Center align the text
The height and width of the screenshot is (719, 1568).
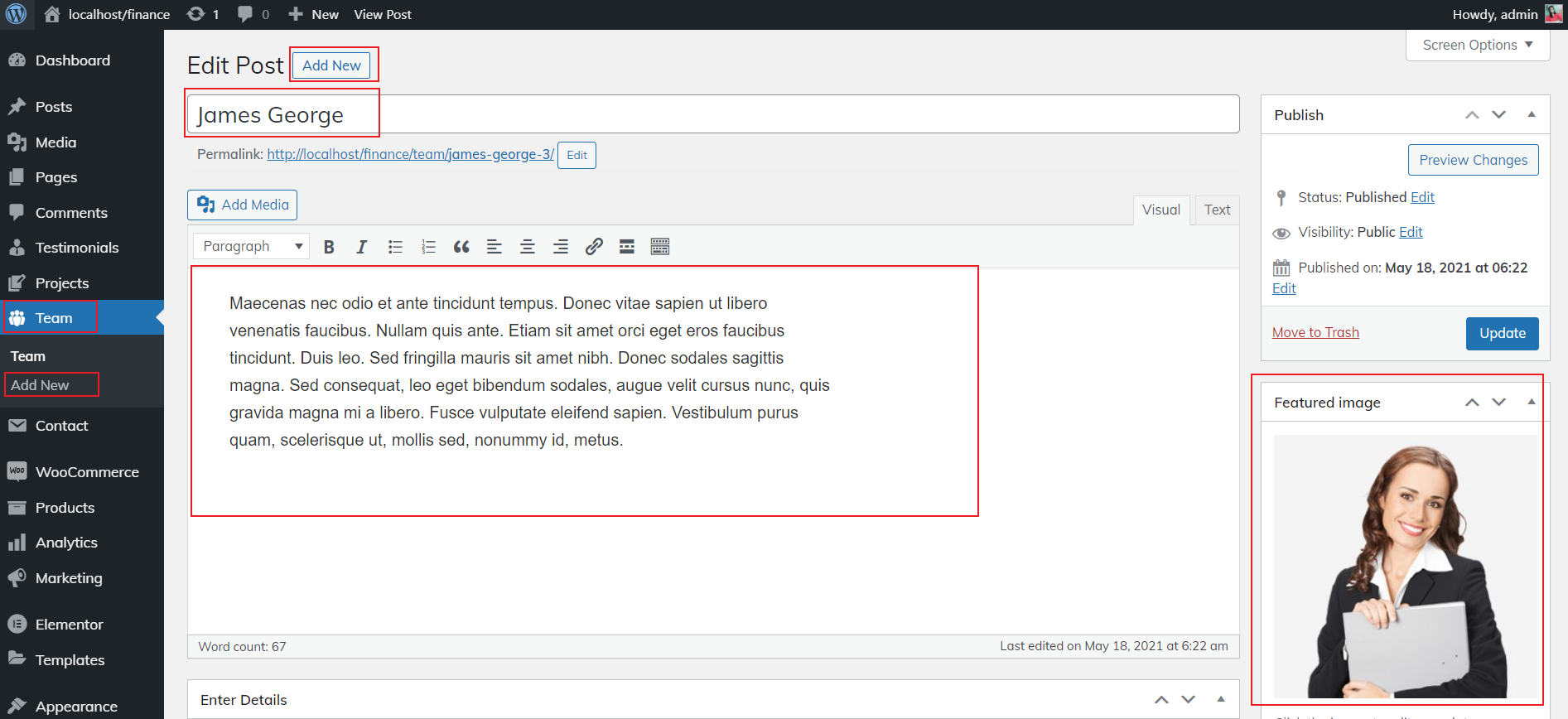tap(528, 247)
